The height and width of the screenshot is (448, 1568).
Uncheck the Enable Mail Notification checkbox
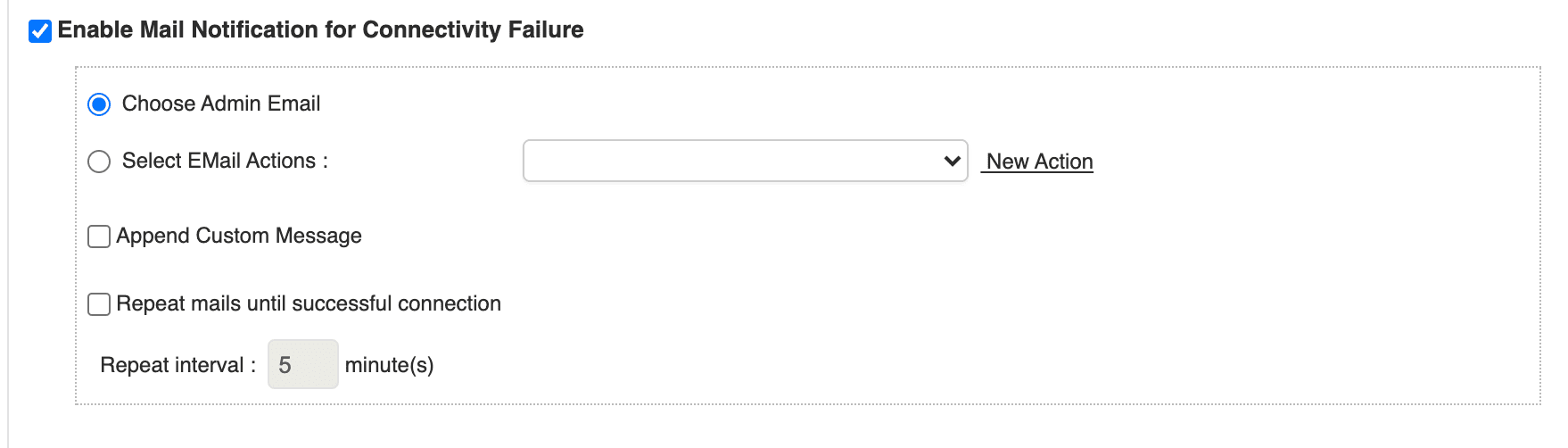(x=40, y=31)
